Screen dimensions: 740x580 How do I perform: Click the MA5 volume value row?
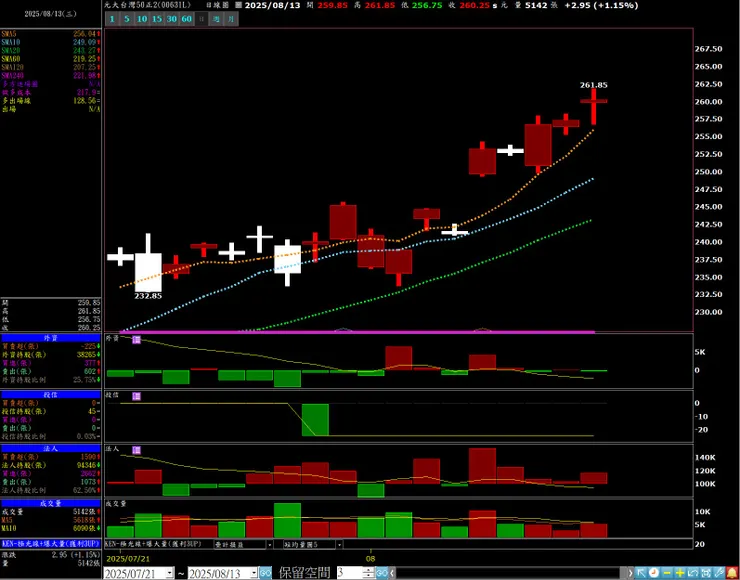point(50,520)
